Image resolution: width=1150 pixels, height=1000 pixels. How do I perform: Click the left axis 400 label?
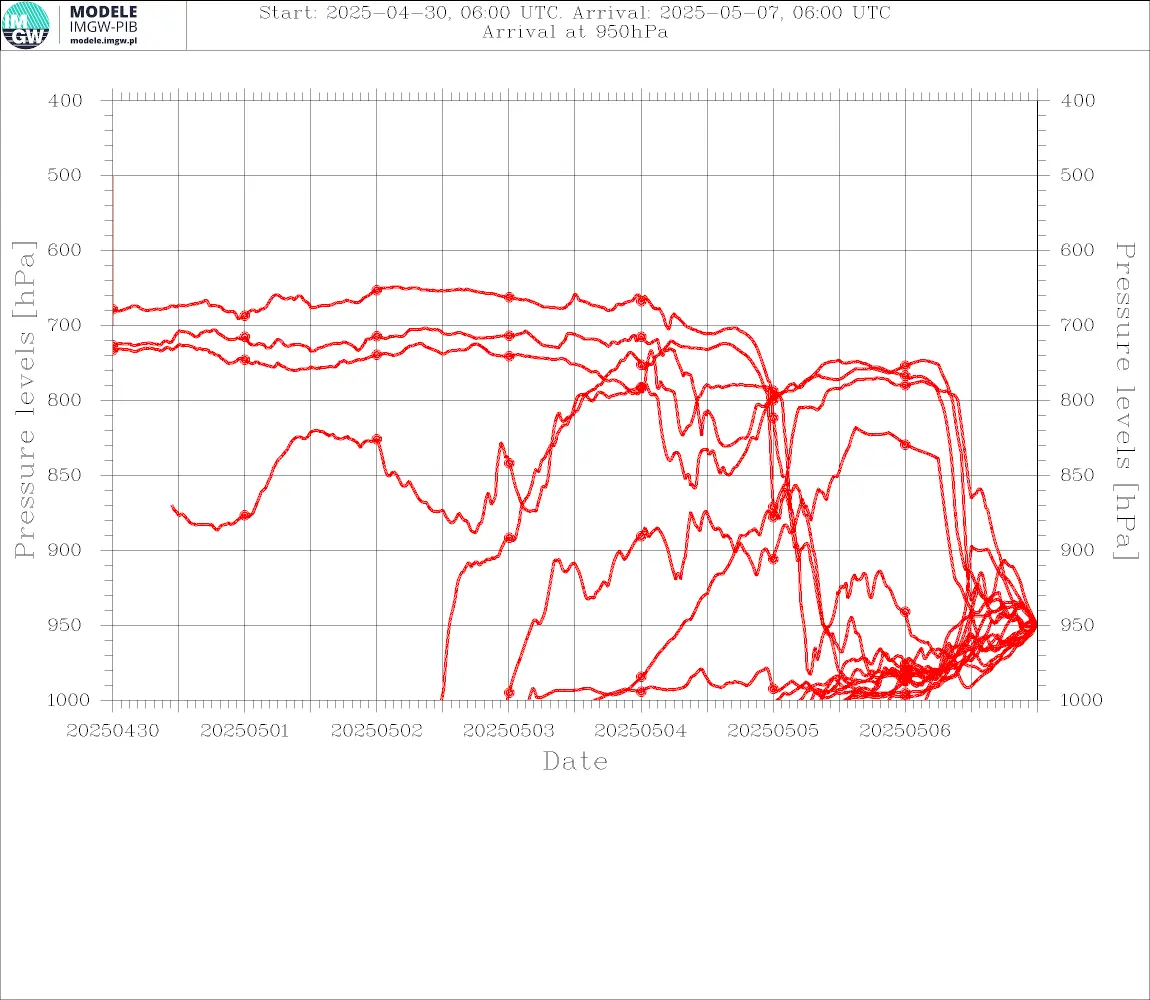[65, 101]
